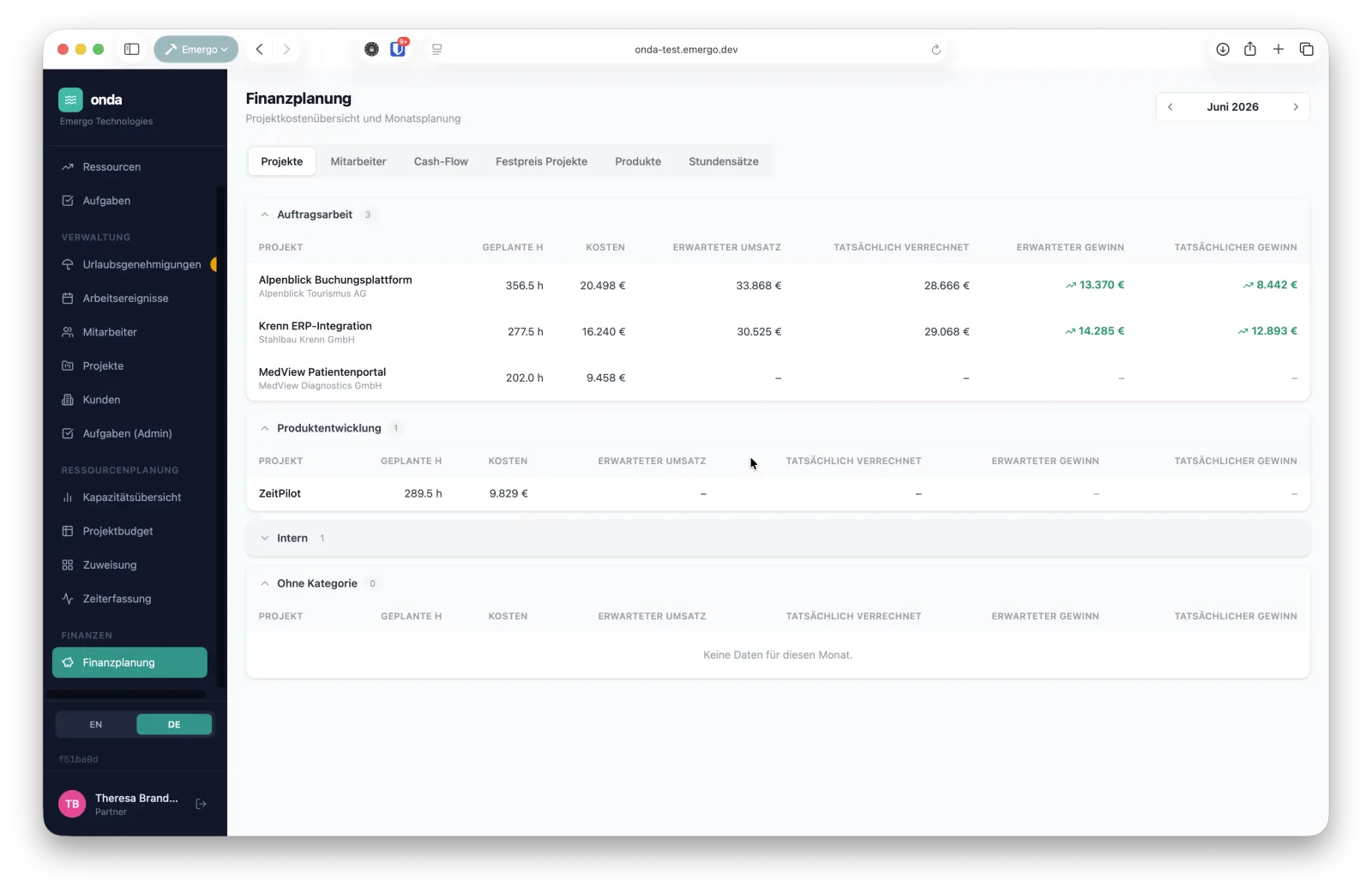Click the f51ba0d version hash

pyautogui.click(x=79, y=759)
